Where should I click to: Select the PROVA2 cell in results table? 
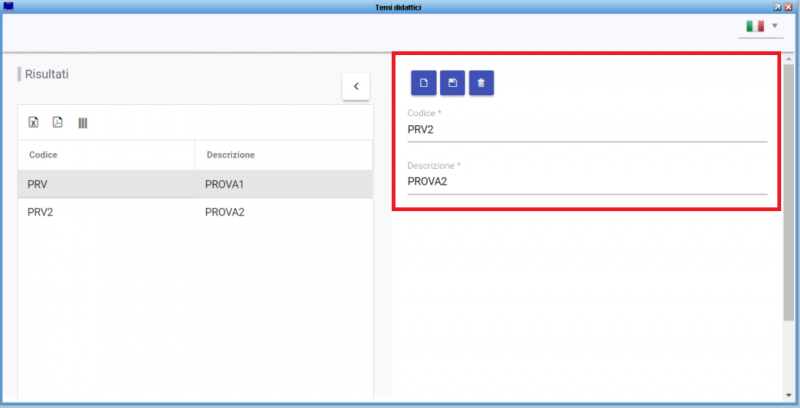(x=283, y=212)
